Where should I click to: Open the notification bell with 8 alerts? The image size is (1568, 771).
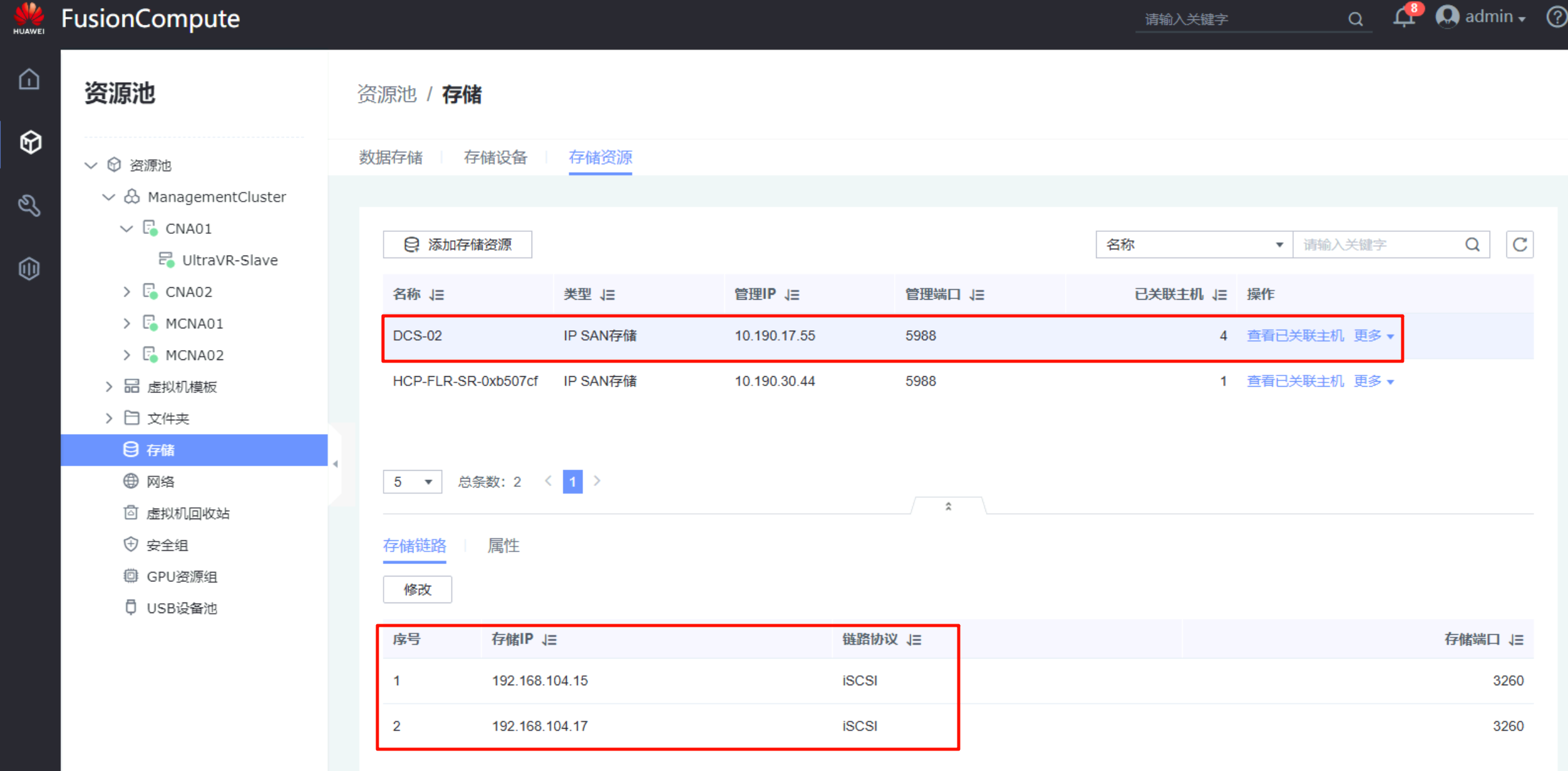click(1403, 17)
